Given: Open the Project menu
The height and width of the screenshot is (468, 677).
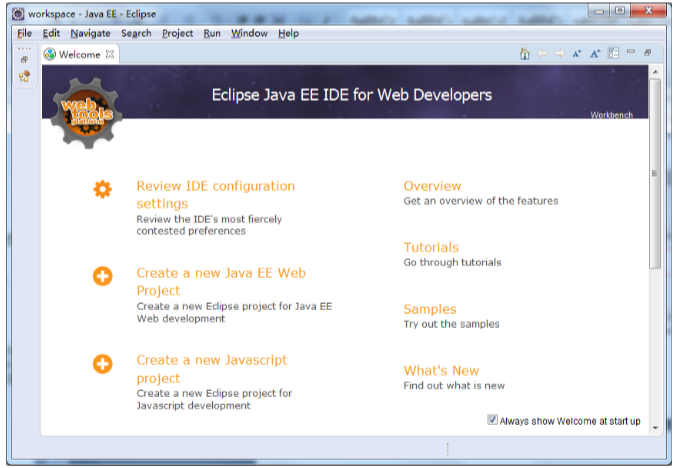Looking at the screenshot, I should pos(177,33).
